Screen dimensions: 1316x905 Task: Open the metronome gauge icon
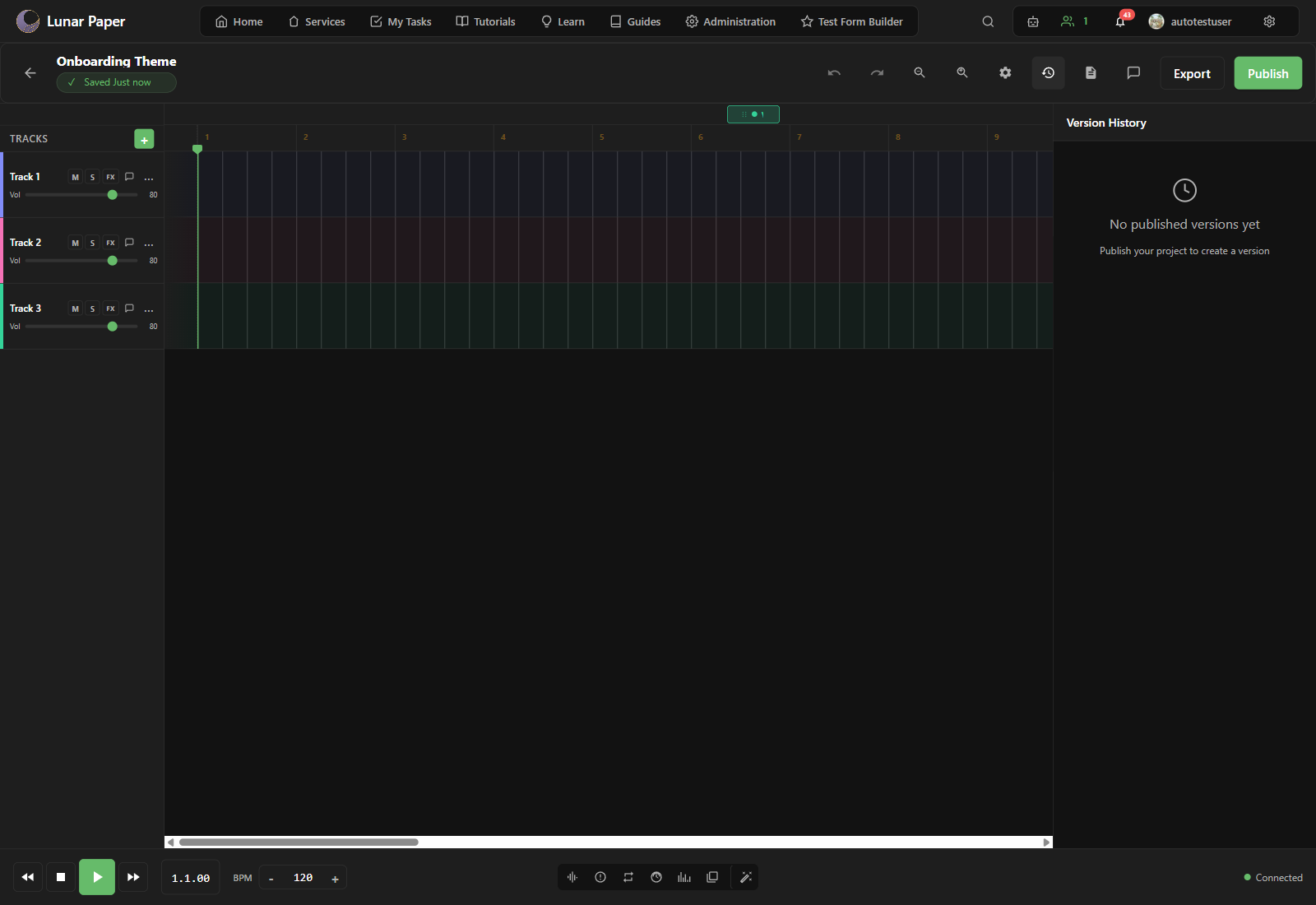point(656,877)
